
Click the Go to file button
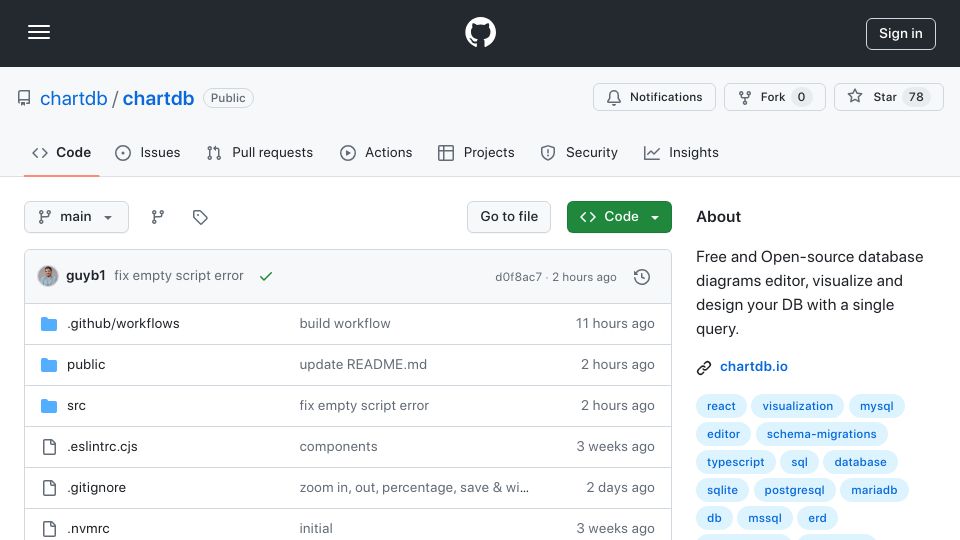509,217
